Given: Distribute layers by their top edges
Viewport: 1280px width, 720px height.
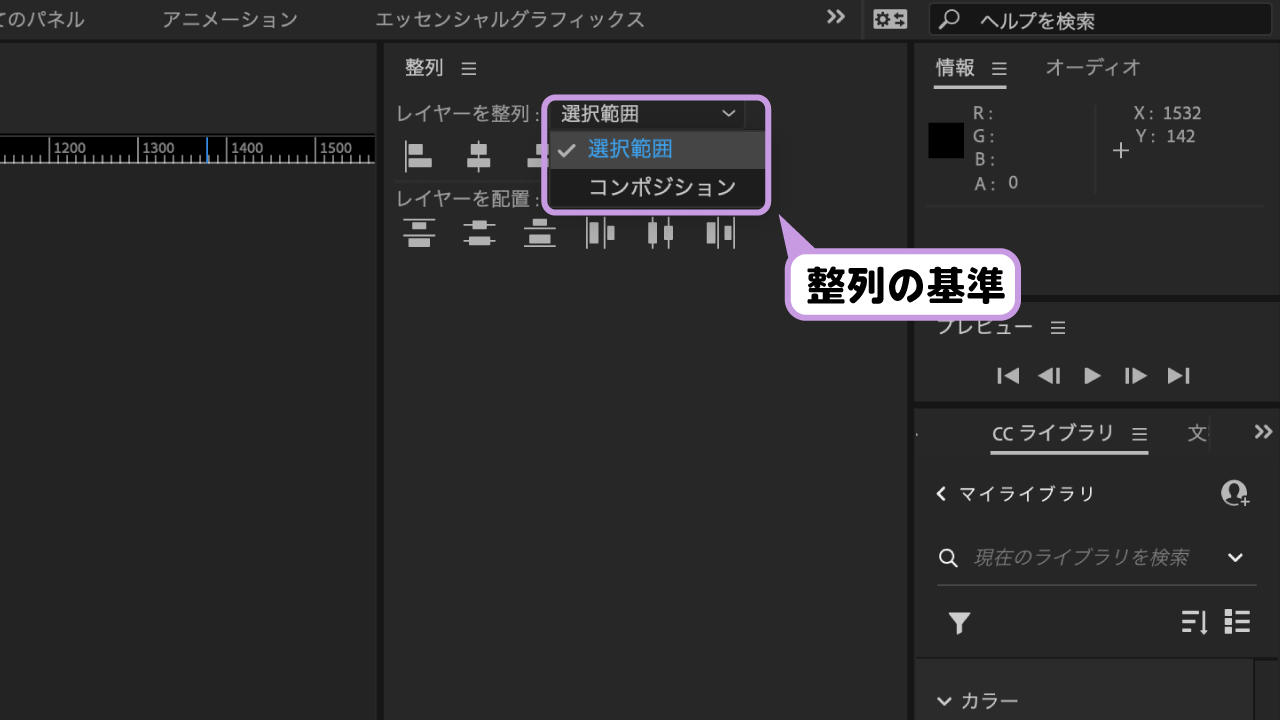Looking at the screenshot, I should click(x=419, y=233).
